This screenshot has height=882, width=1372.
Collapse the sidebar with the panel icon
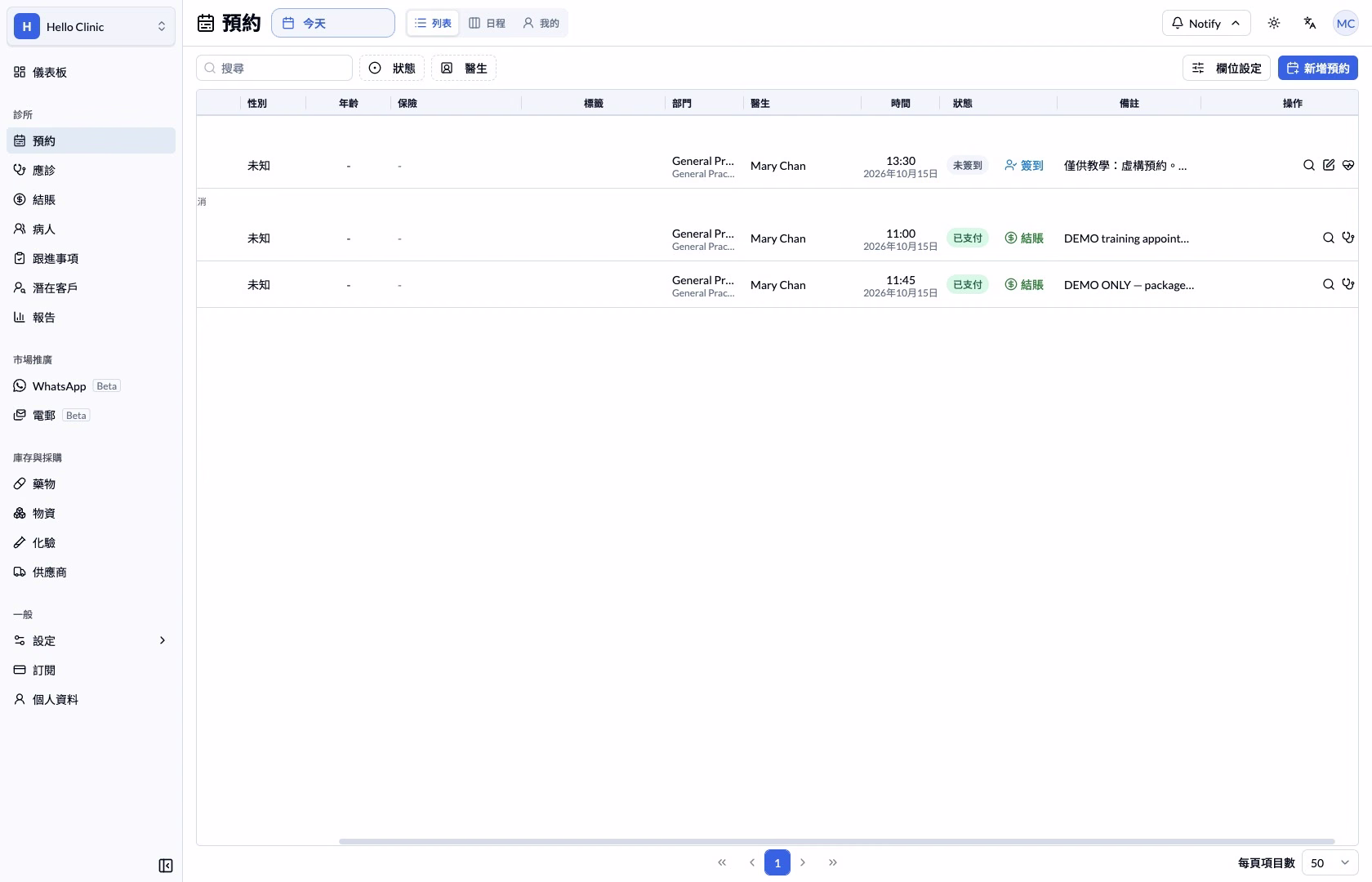coord(166,866)
